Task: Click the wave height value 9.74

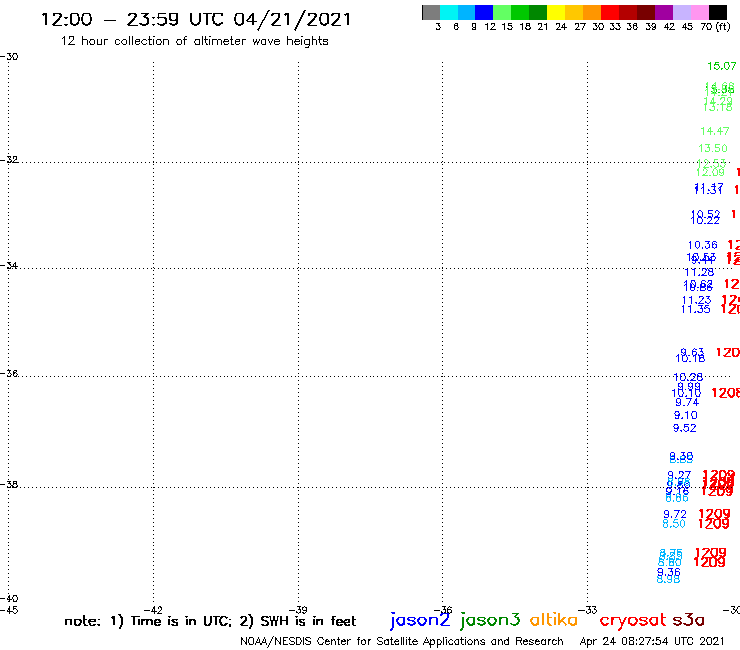Action: (x=687, y=402)
